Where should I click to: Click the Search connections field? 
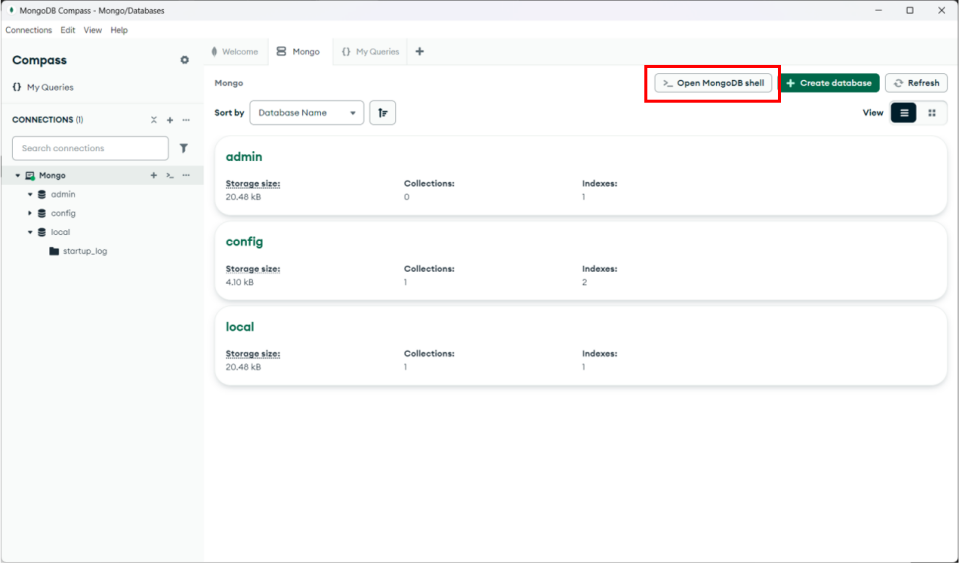coord(91,148)
